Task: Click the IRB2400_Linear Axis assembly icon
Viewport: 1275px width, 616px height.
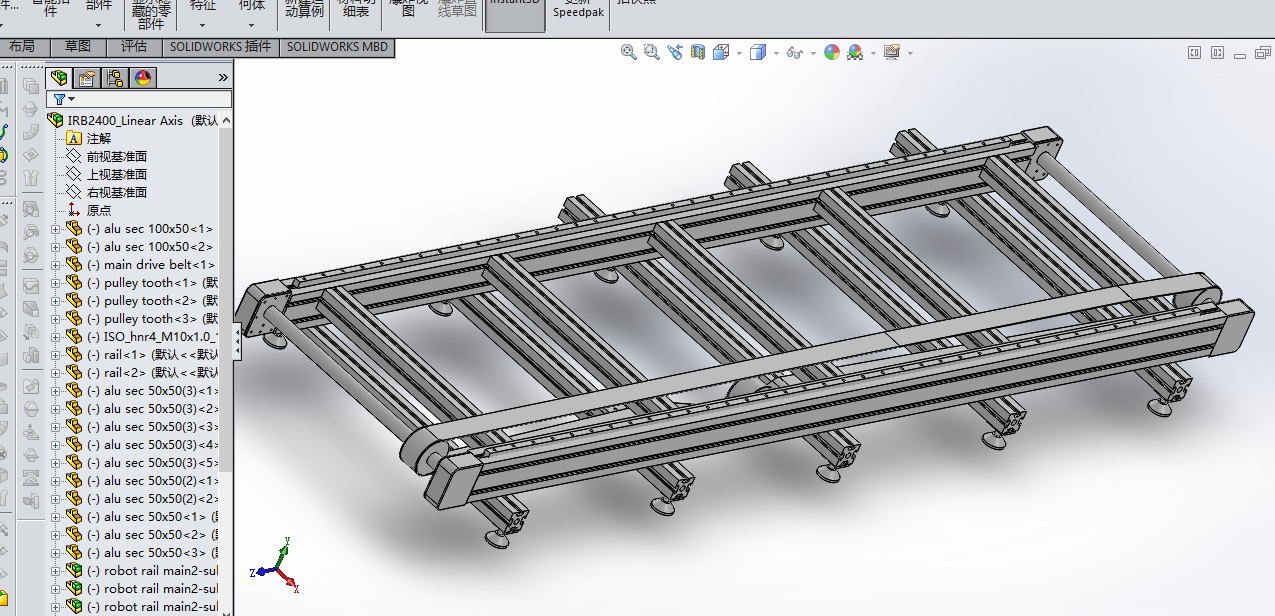Action: click(56, 120)
